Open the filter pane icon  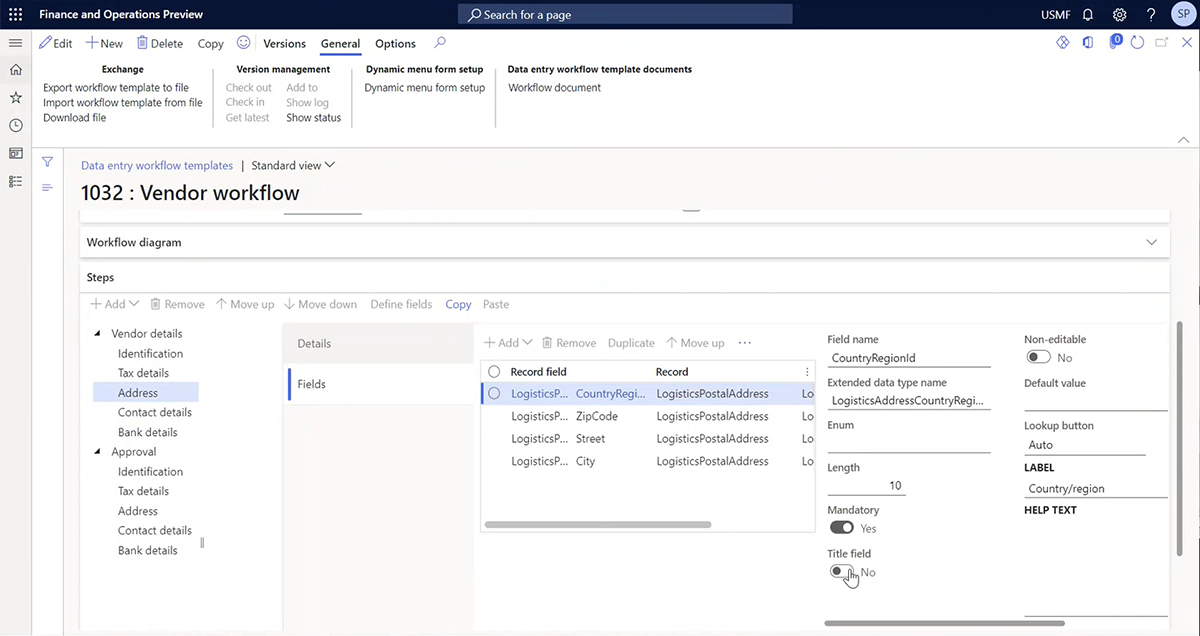pyautogui.click(x=46, y=161)
